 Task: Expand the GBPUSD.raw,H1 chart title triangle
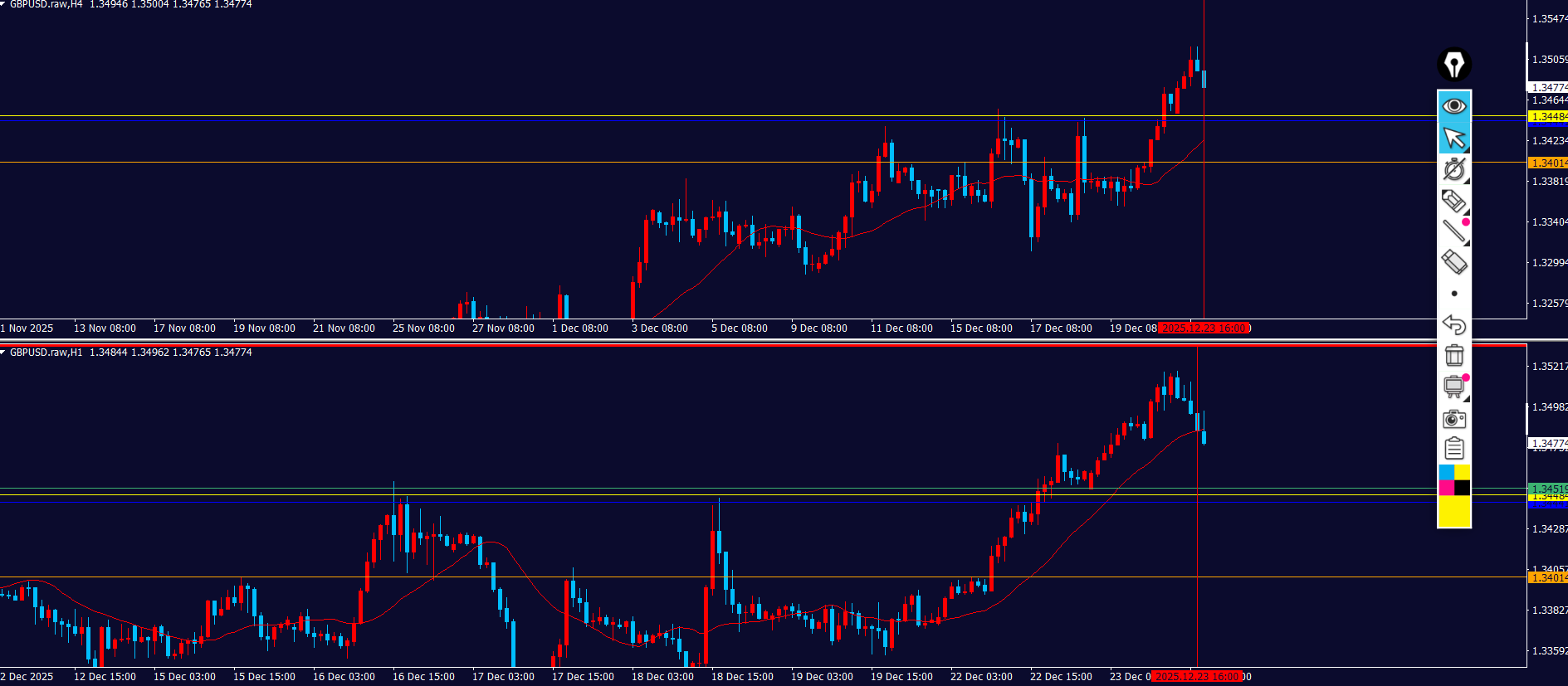3,353
